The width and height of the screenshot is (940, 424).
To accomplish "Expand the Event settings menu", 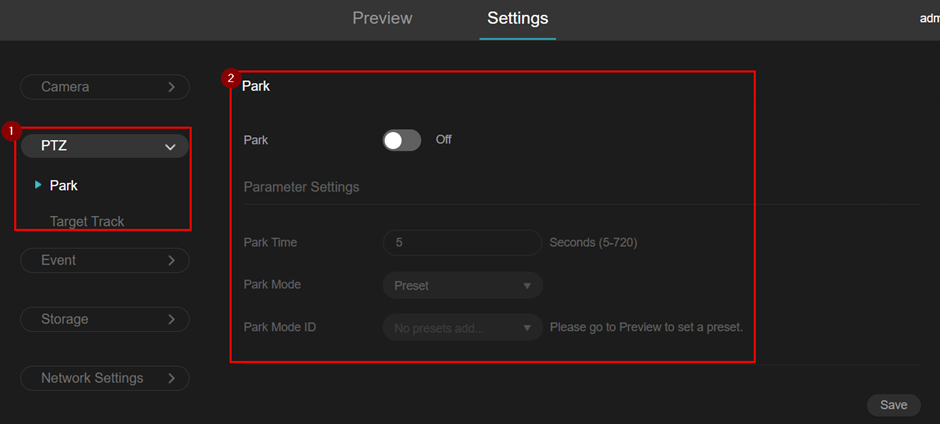I will [x=105, y=260].
